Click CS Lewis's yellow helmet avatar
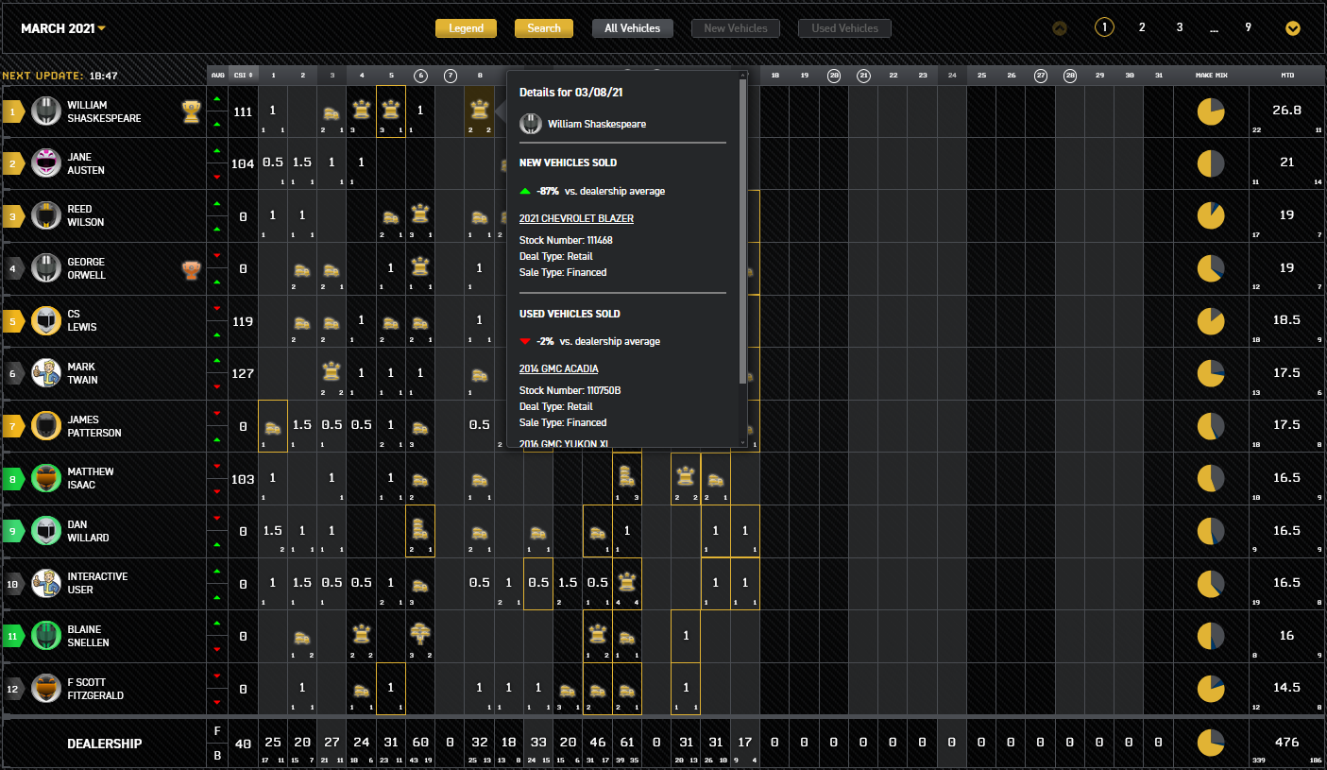 pos(46,320)
